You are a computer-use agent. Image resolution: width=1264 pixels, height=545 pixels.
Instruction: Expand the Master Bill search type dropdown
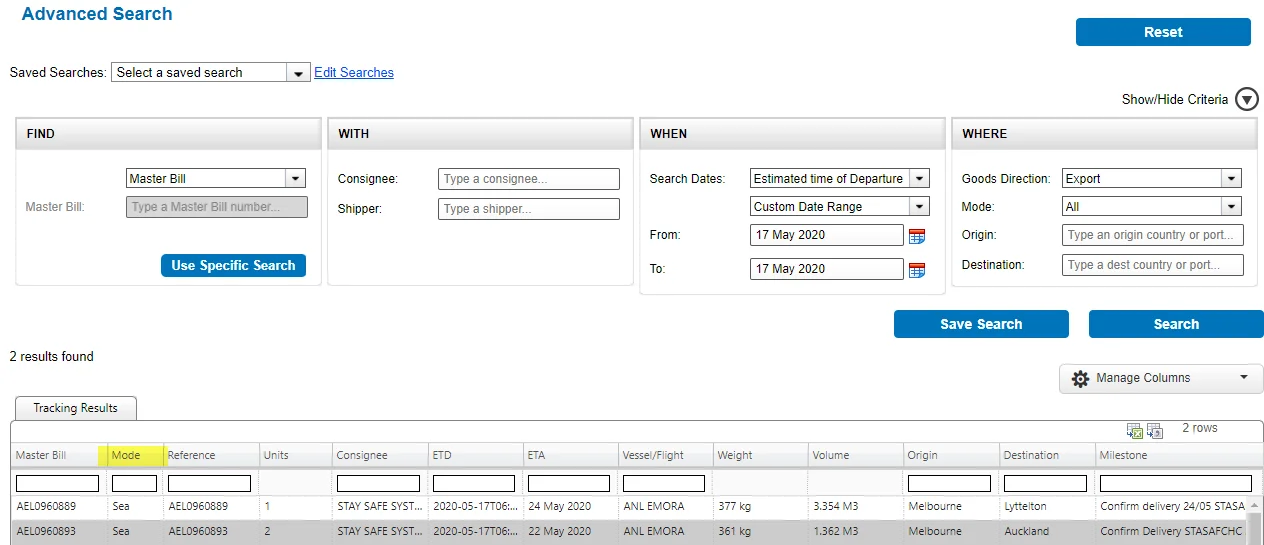(x=216, y=179)
